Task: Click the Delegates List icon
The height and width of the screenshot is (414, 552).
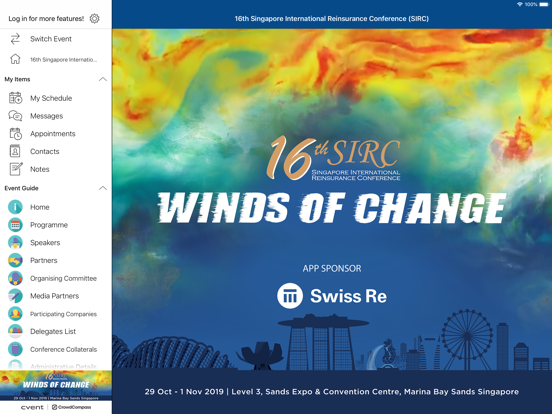Action: (x=15, y=331)
